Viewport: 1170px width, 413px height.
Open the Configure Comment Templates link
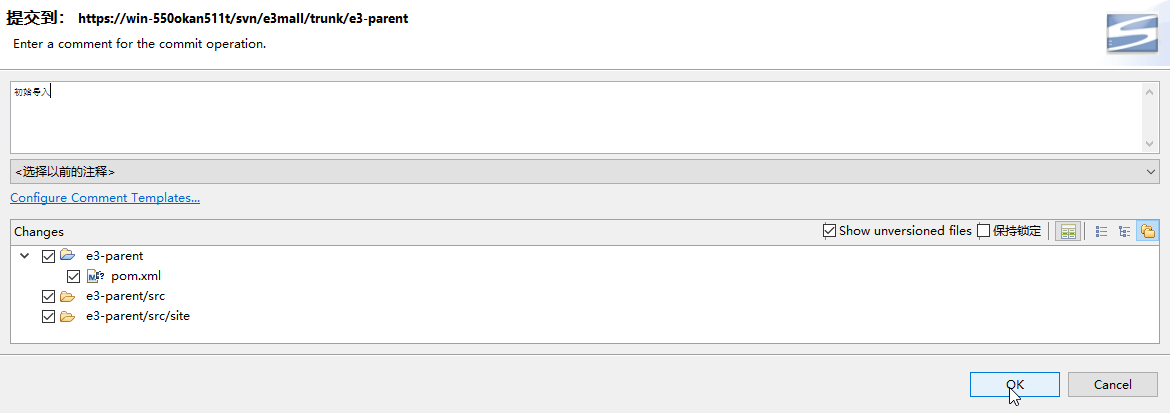(x=105, y=198)
